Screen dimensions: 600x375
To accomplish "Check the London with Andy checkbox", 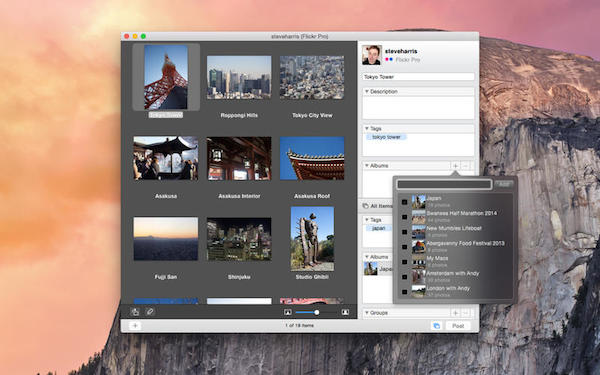I will tap(404, 292).
